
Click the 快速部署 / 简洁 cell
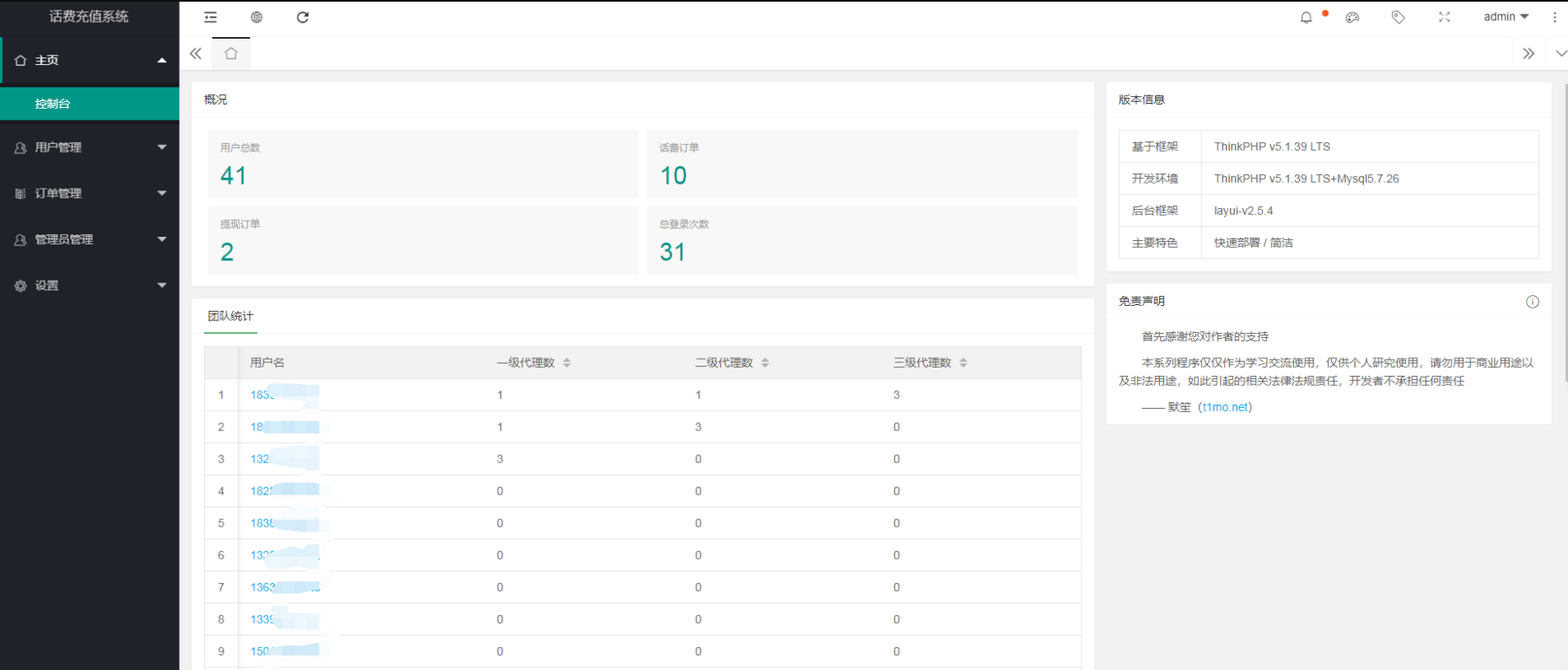(x=1370, y=243)
